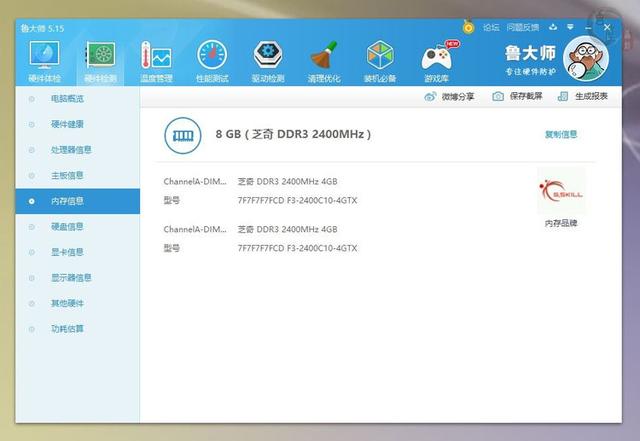This screenshot has height=441, width=640.
Task: Click second 7F7F7F7FCD F3-2400C10-4GTX model number
Action: pyautogui.click(x=298, y=248)
